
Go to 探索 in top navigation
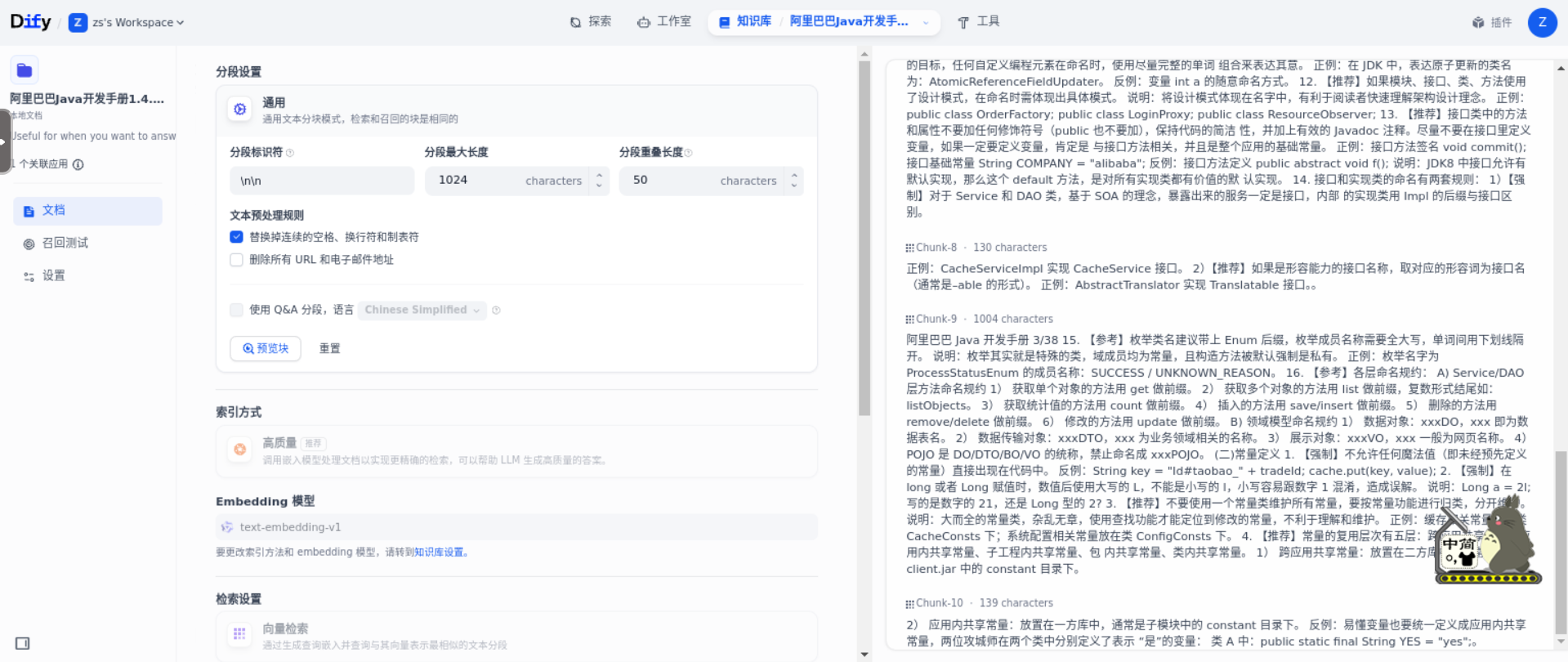591,22
